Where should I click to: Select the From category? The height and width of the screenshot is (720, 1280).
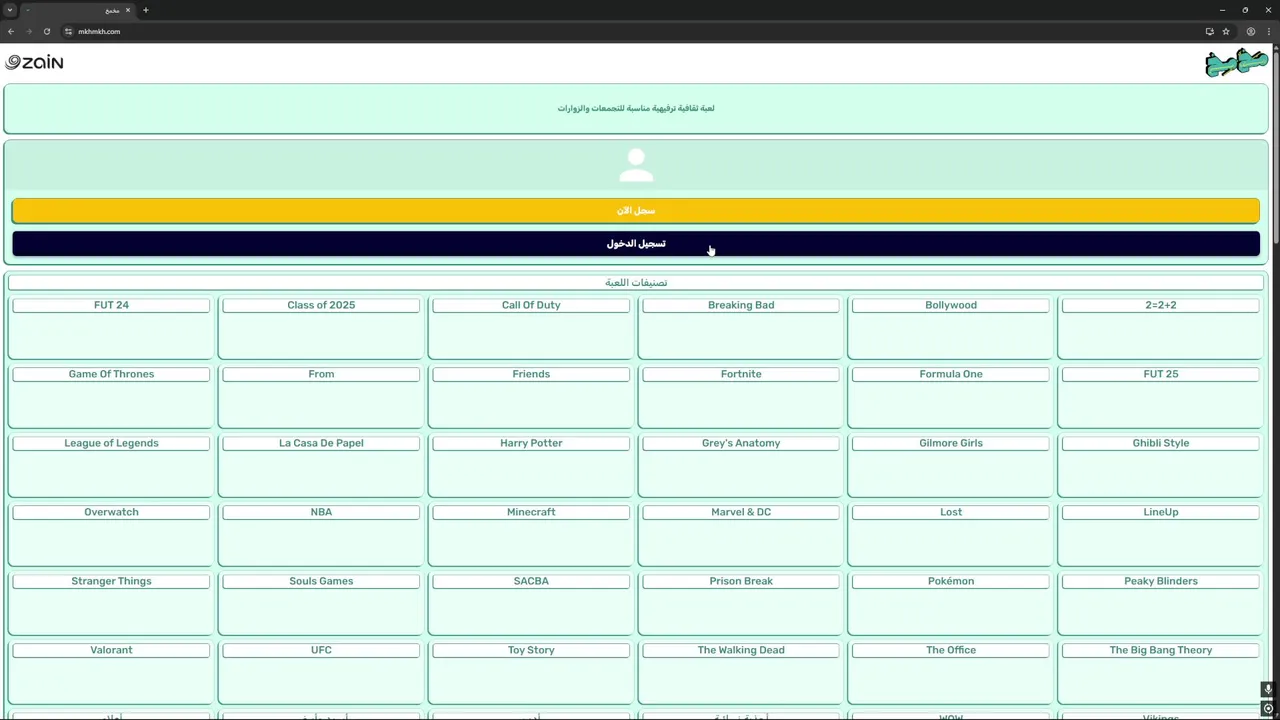point(321,396)
